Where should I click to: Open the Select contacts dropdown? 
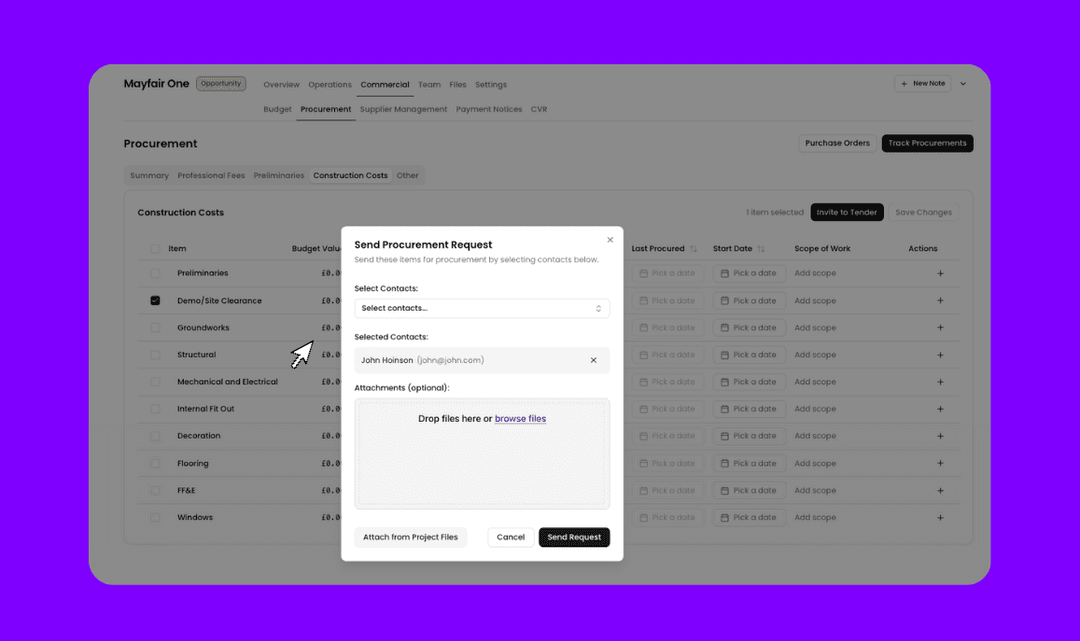(482, 308)
